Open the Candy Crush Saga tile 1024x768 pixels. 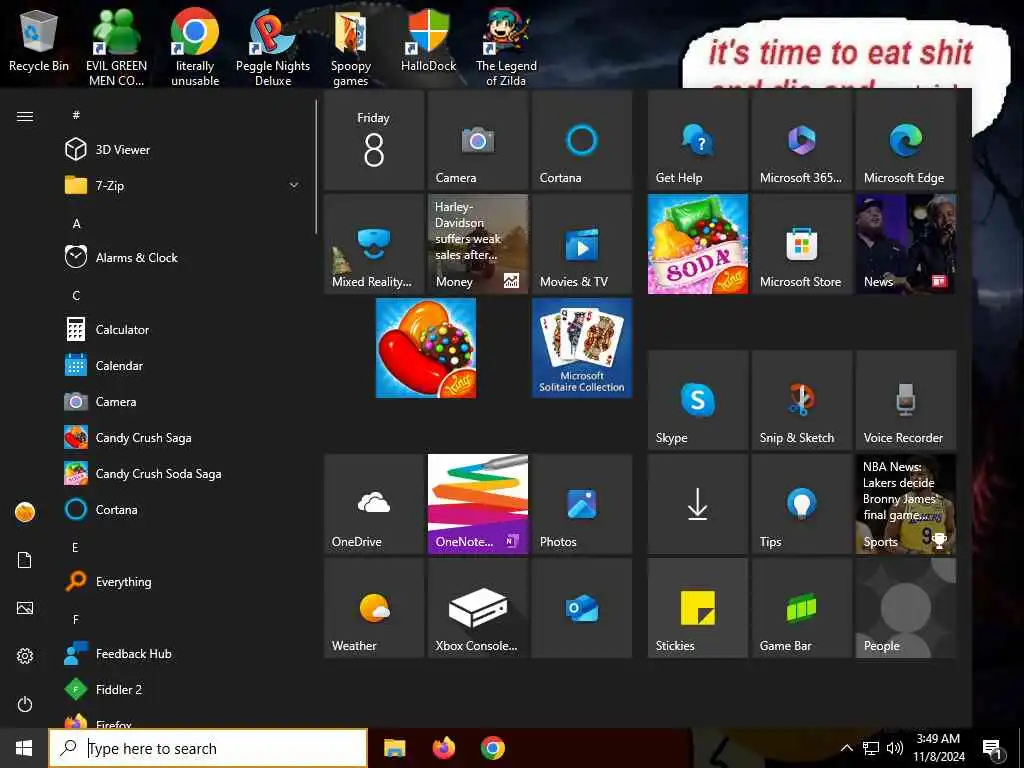point(426,348)
